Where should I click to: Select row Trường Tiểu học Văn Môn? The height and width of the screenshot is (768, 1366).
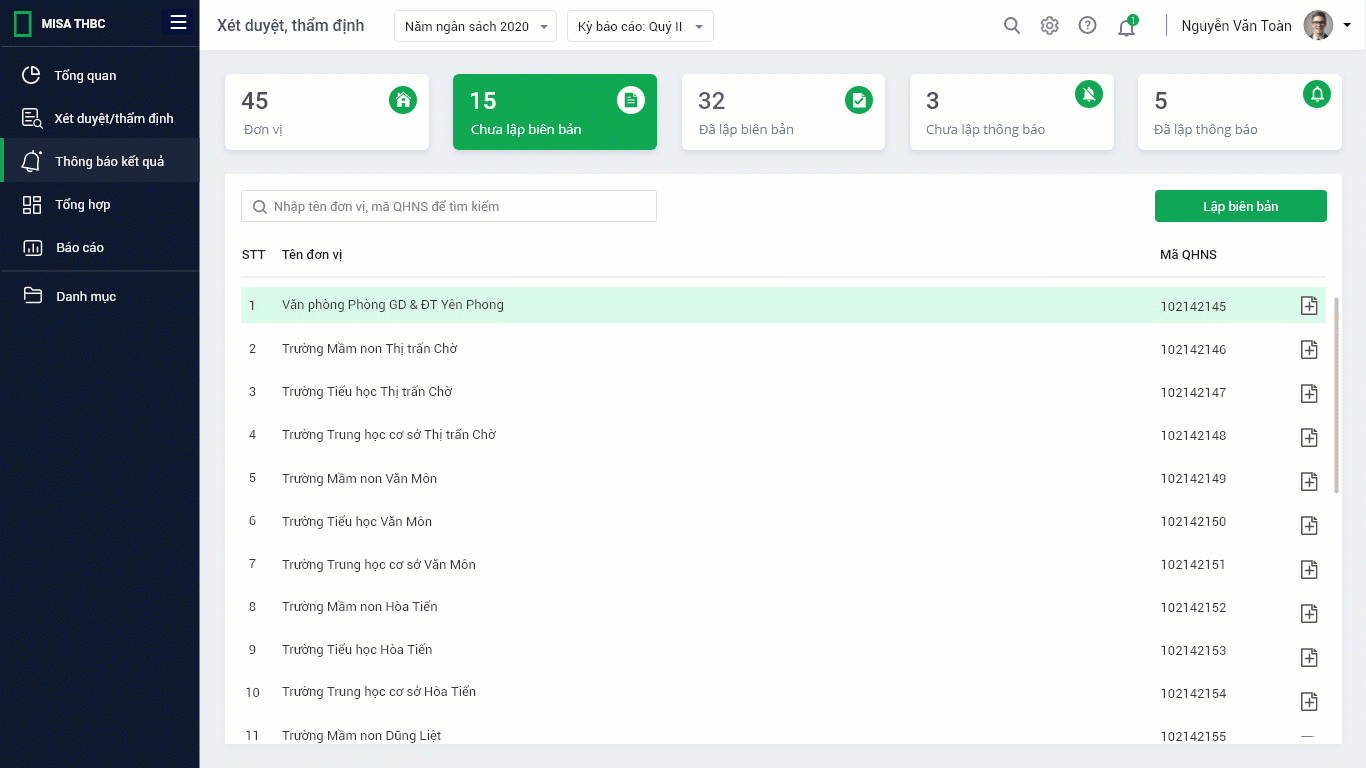tap(783, 521)
